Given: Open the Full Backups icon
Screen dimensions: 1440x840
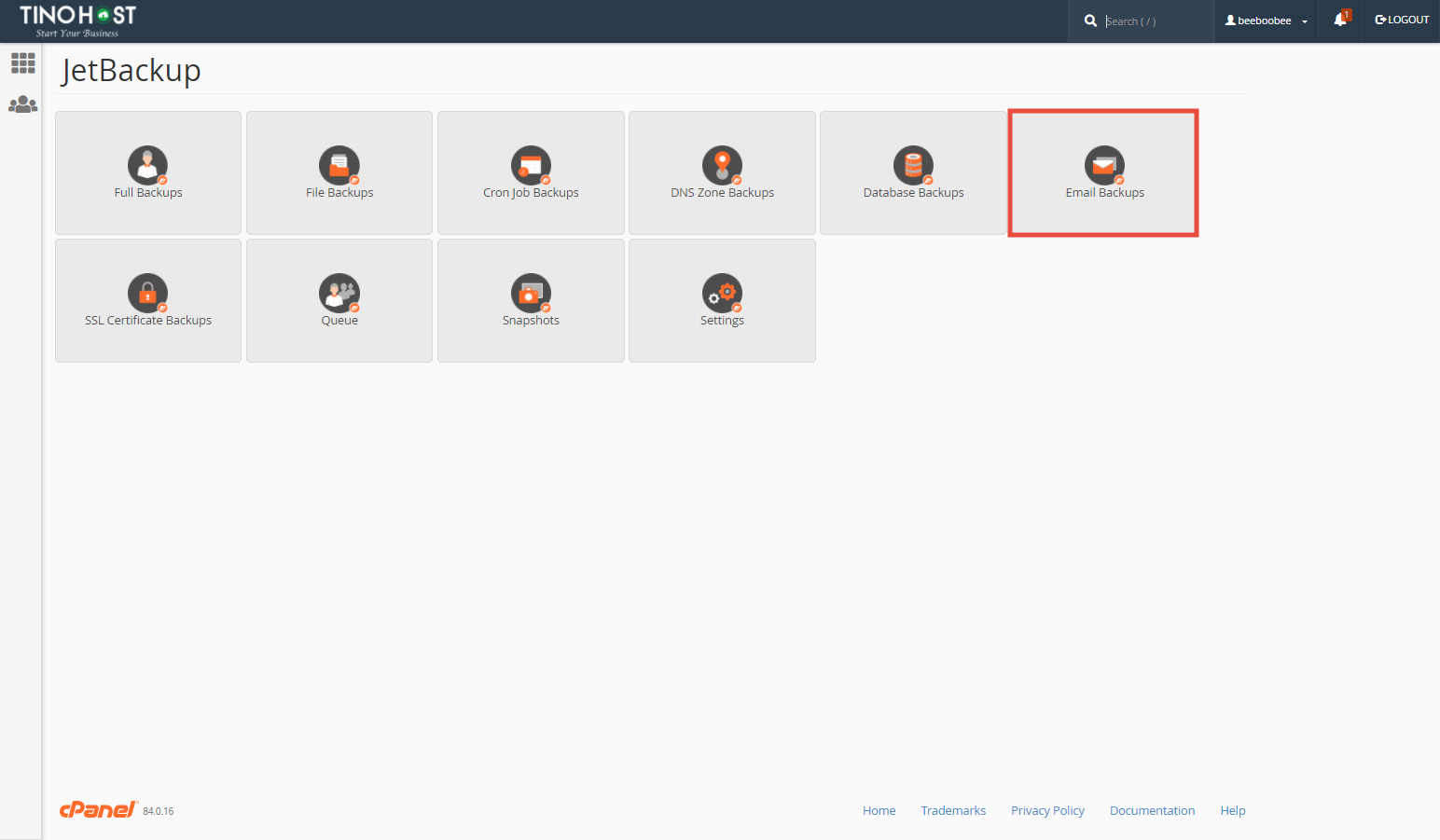Looking at the screenshot, I should [148, 166].
